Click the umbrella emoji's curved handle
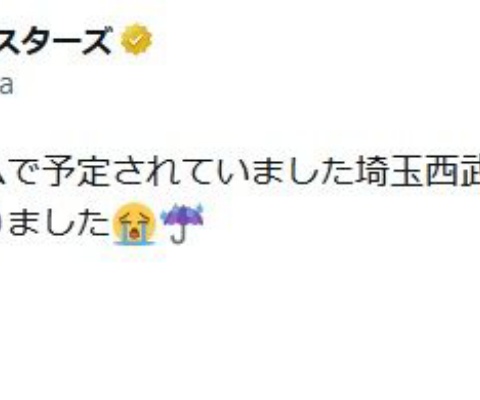Image resolution: width=480 pixels, height=400 pixels. click(178, 234)
